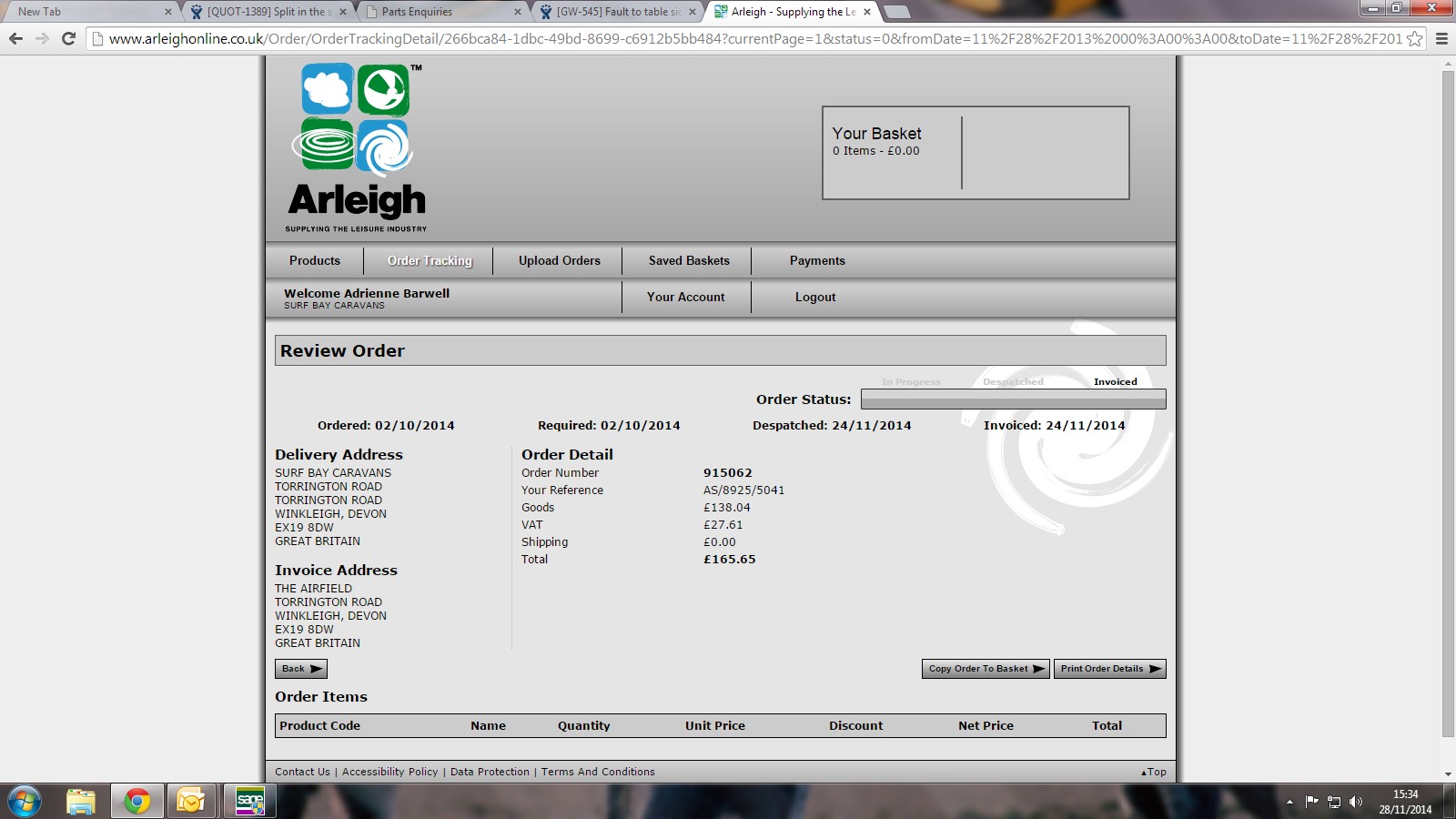Reload the page with the refresh icon
This screenshot has height=819, width=1456.
(68, 38)
